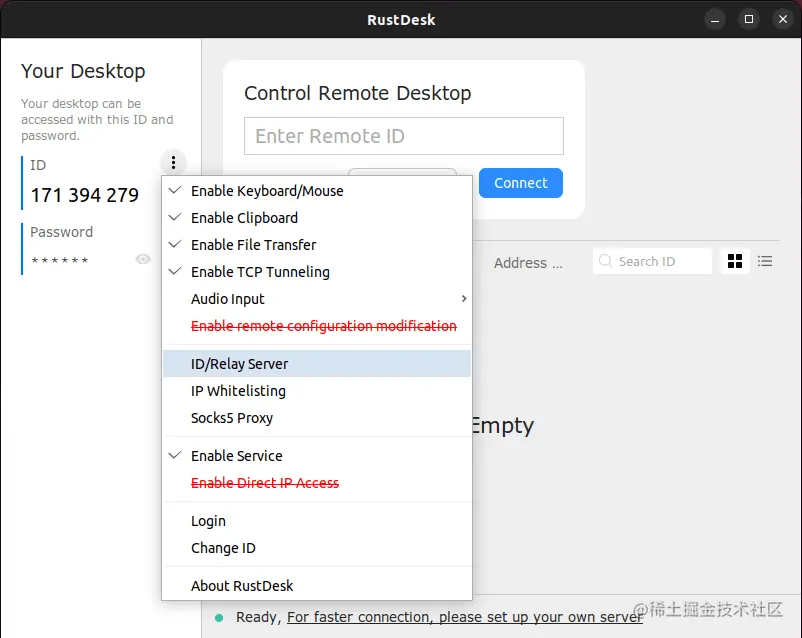Click the set up your own server link

pyautogui.click(x=464, y=617)
